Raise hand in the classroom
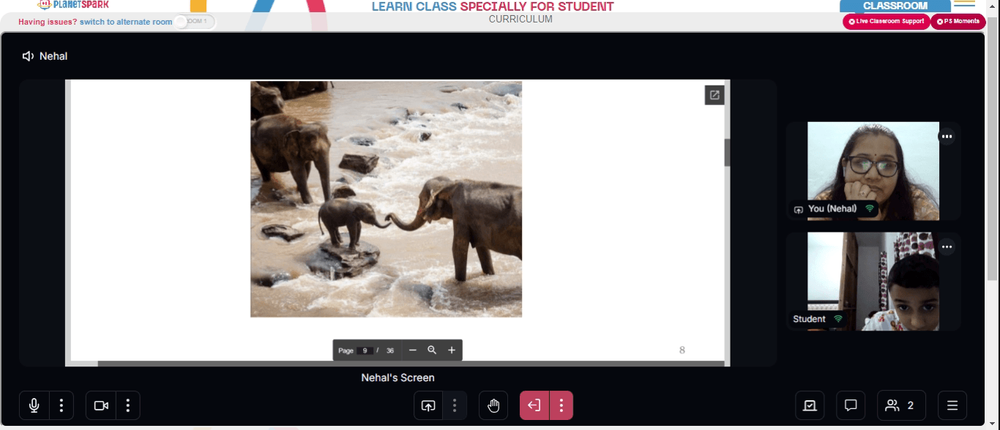The width and height of the screenshot is (1000, 430). pyautogui.click(x=494, y=405)
